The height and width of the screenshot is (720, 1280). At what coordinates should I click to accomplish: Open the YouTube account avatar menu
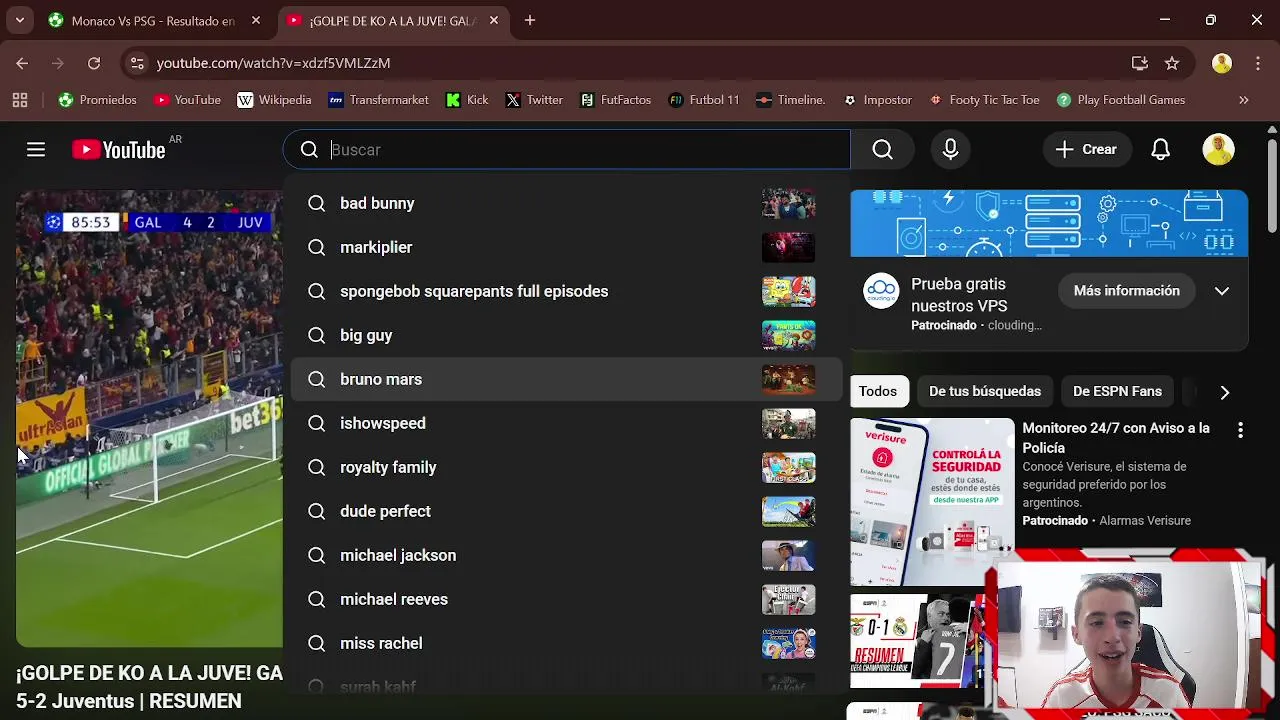point(1218,150)
